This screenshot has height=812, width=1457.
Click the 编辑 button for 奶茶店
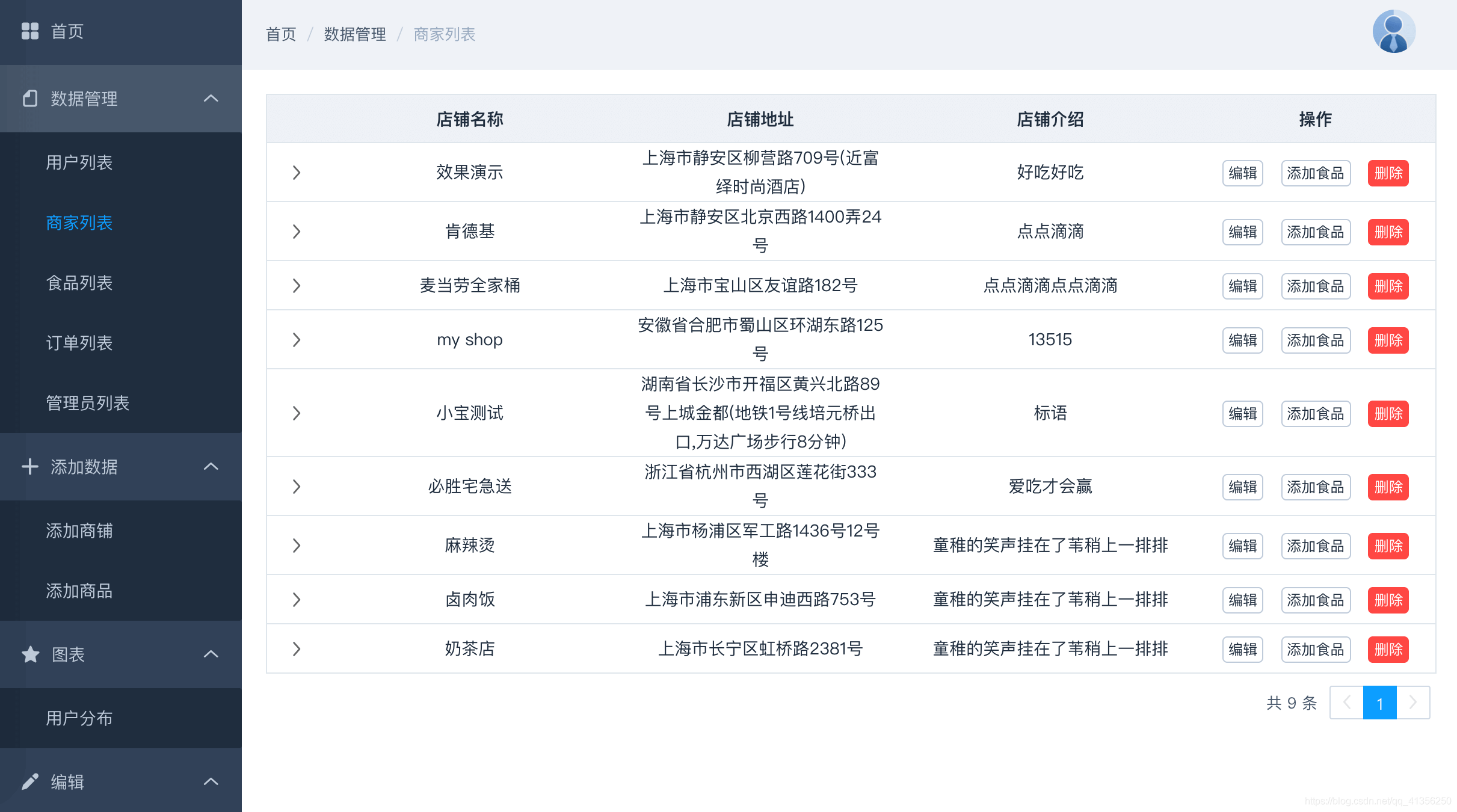pyautogui.click(x=1243, y=649)
